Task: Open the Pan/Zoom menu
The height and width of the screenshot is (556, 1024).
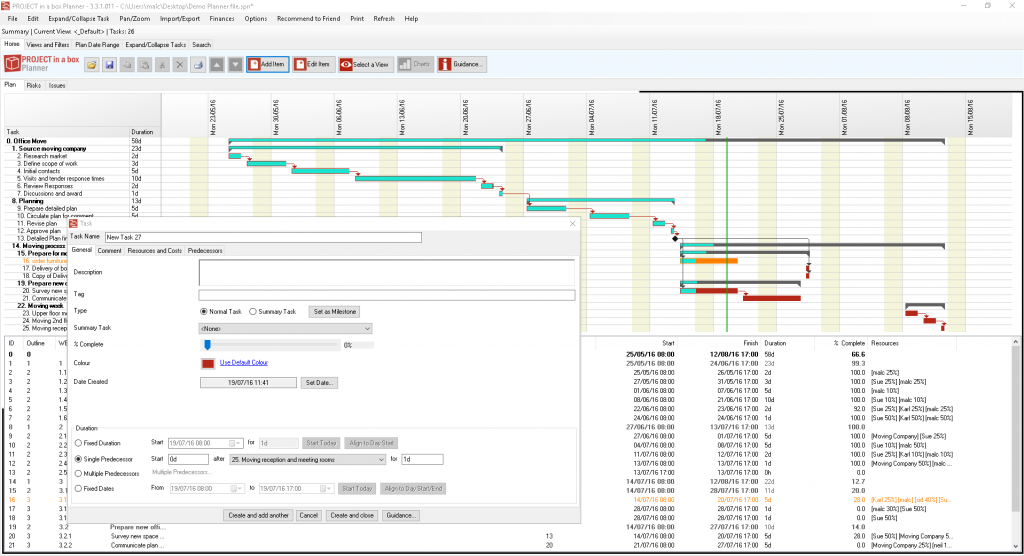Action: tap(135, 19)
